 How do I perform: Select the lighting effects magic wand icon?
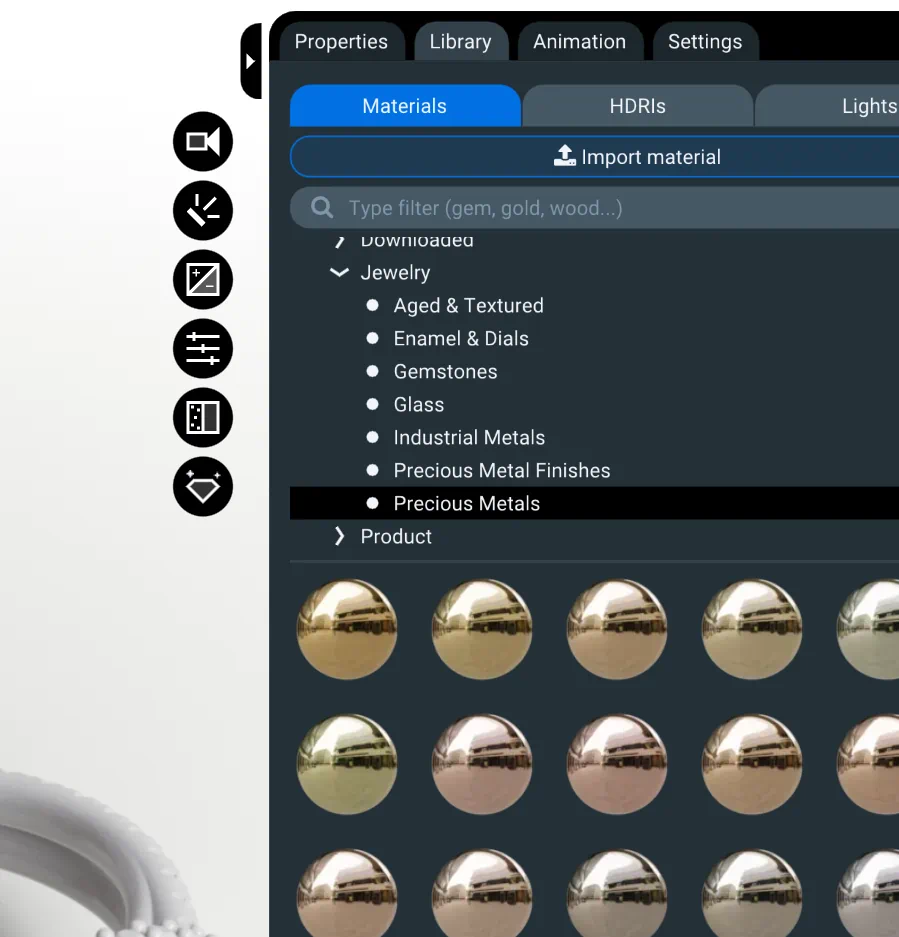coord(203,210)
